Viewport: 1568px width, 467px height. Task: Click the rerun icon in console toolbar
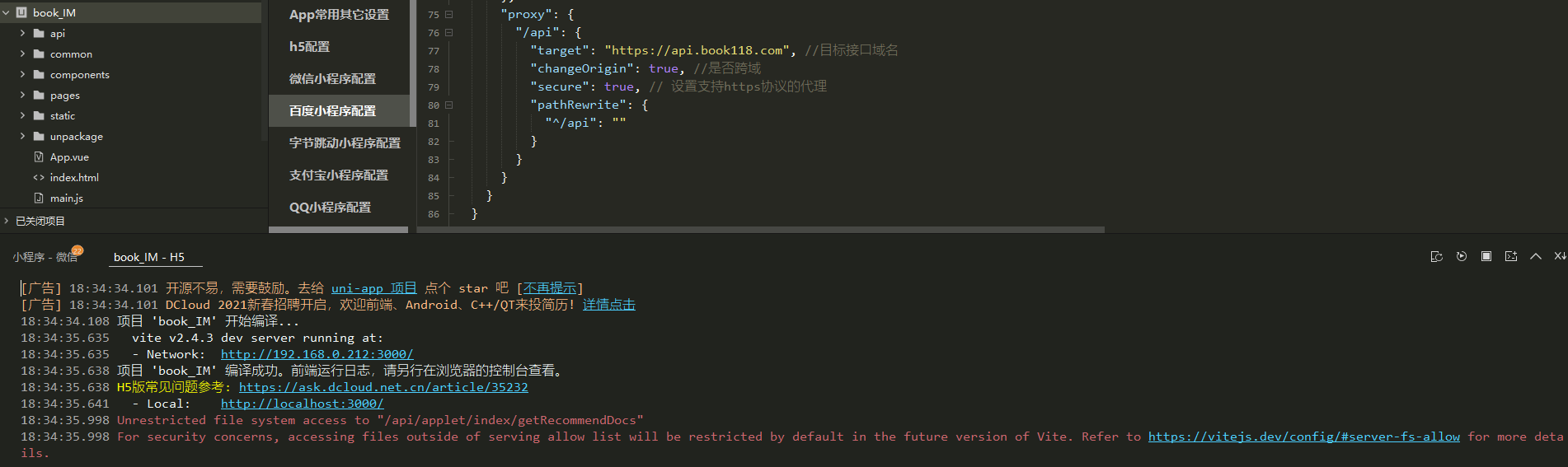pos(1462,256)
